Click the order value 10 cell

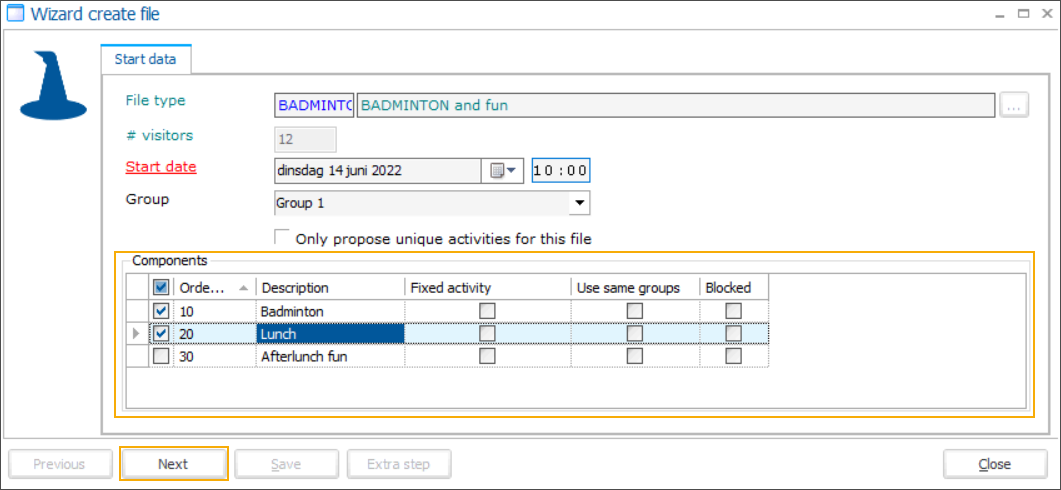pyautogui.click(x=215, y=311)
